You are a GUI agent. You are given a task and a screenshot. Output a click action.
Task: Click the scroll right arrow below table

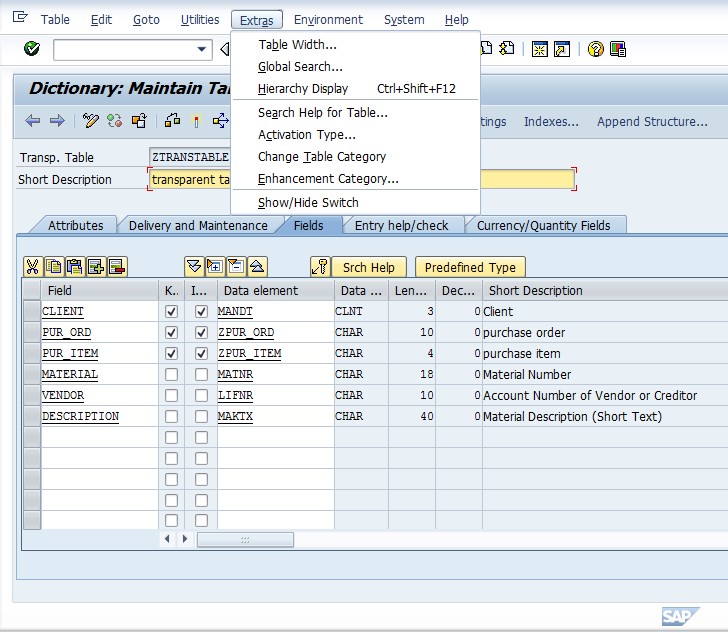(185, 539)
